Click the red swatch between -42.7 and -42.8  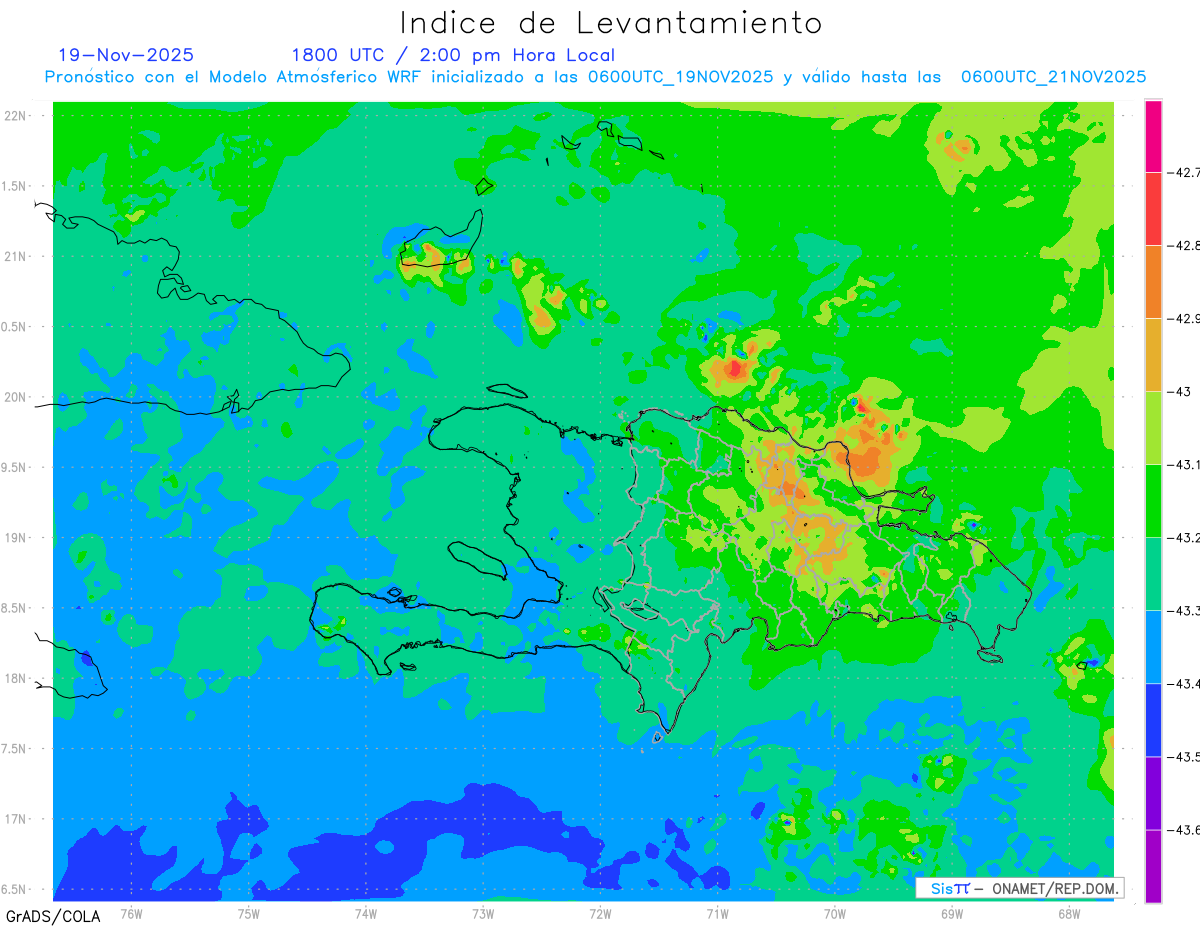click(x=1153, y=208)
